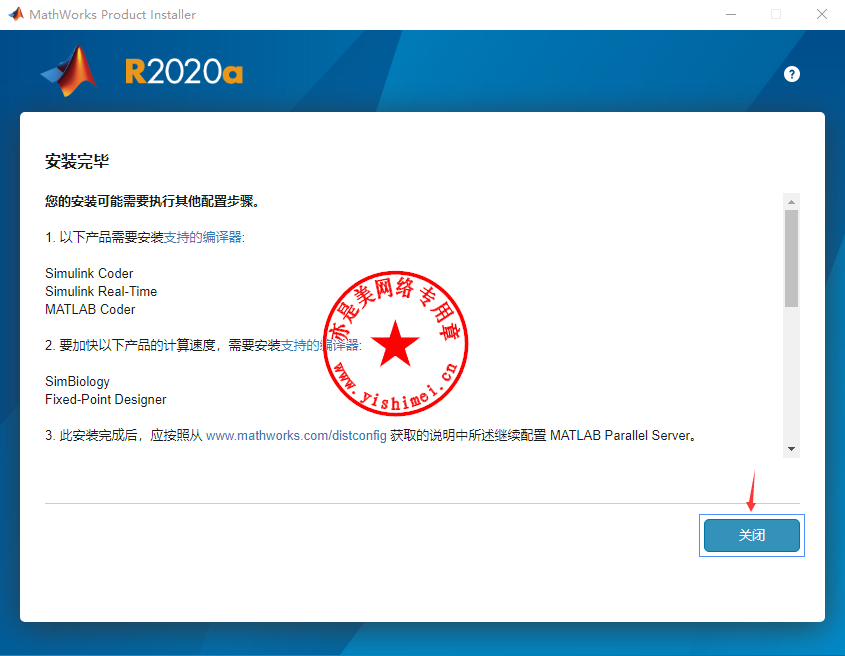Click the MATLAB logo in the header
This screenshot has width=845, height=656.
[69, 71]
